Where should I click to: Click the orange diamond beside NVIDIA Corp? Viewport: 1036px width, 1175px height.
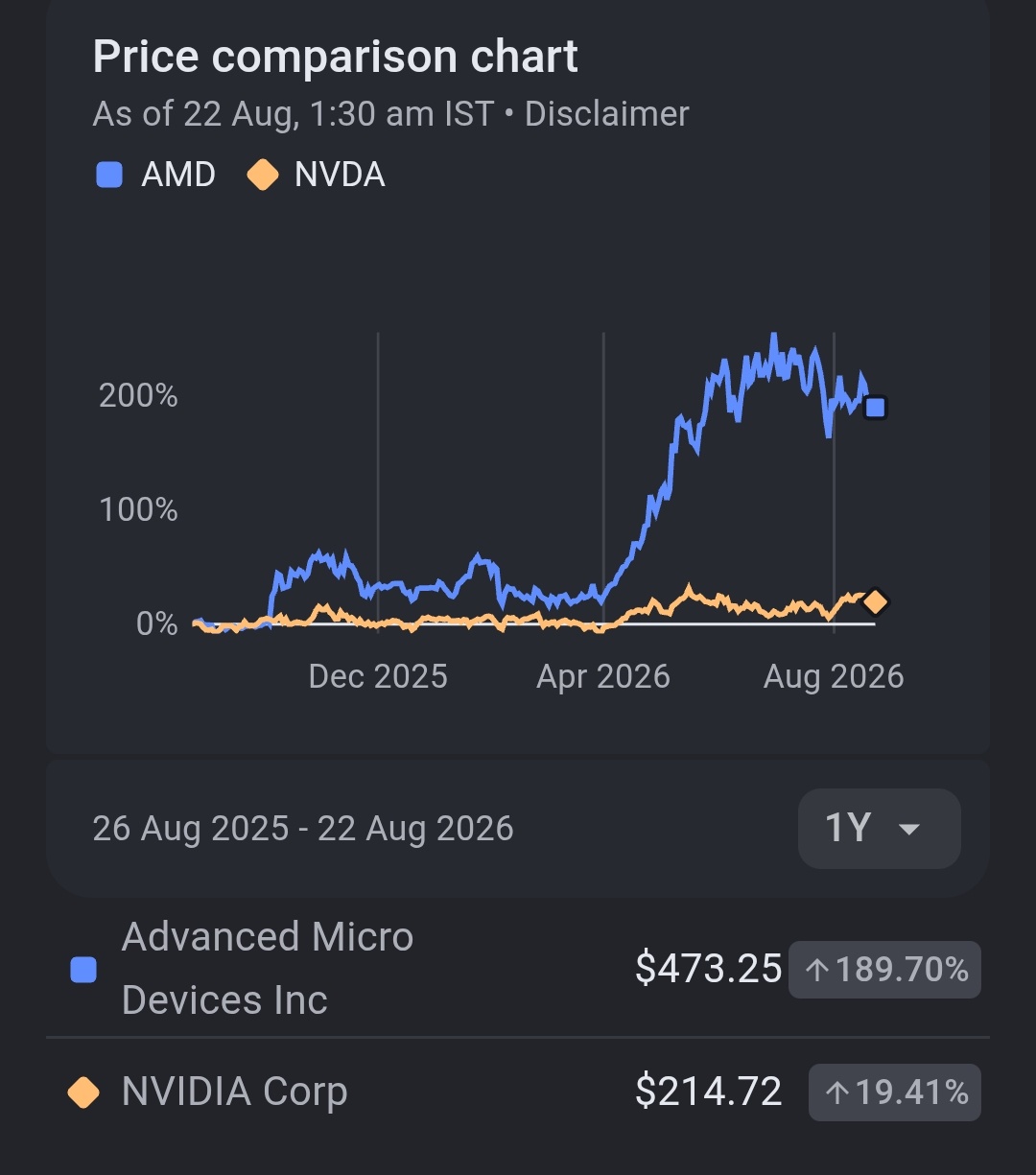click(x=84, y=1093)
